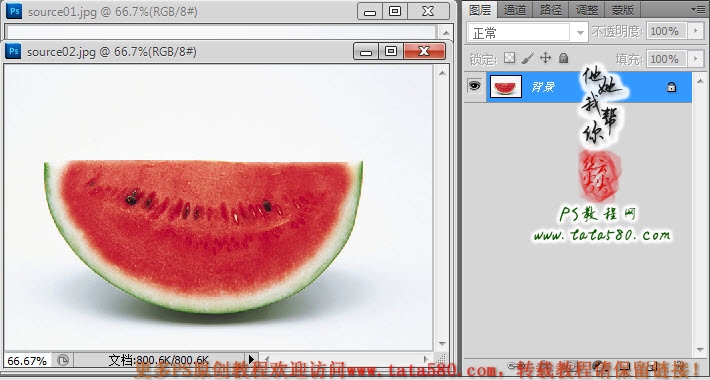Screen dimensions: 710x380
Task: Minimize the source01.jpg window
Action: (370, 11)
